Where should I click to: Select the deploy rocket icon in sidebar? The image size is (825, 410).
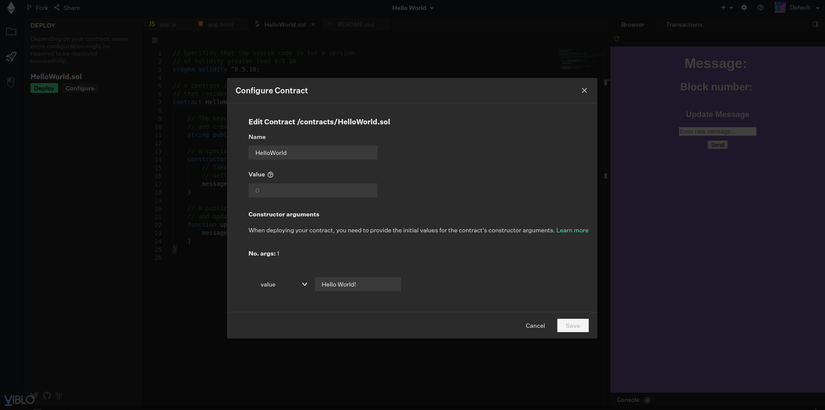coord(11,57)
